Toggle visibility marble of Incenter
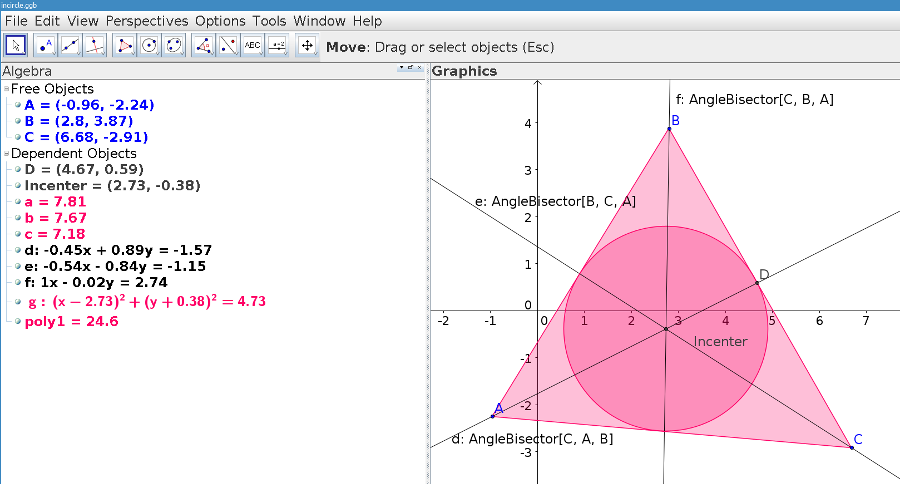This screenshot has height=484, width=900. tap(18, 186)
